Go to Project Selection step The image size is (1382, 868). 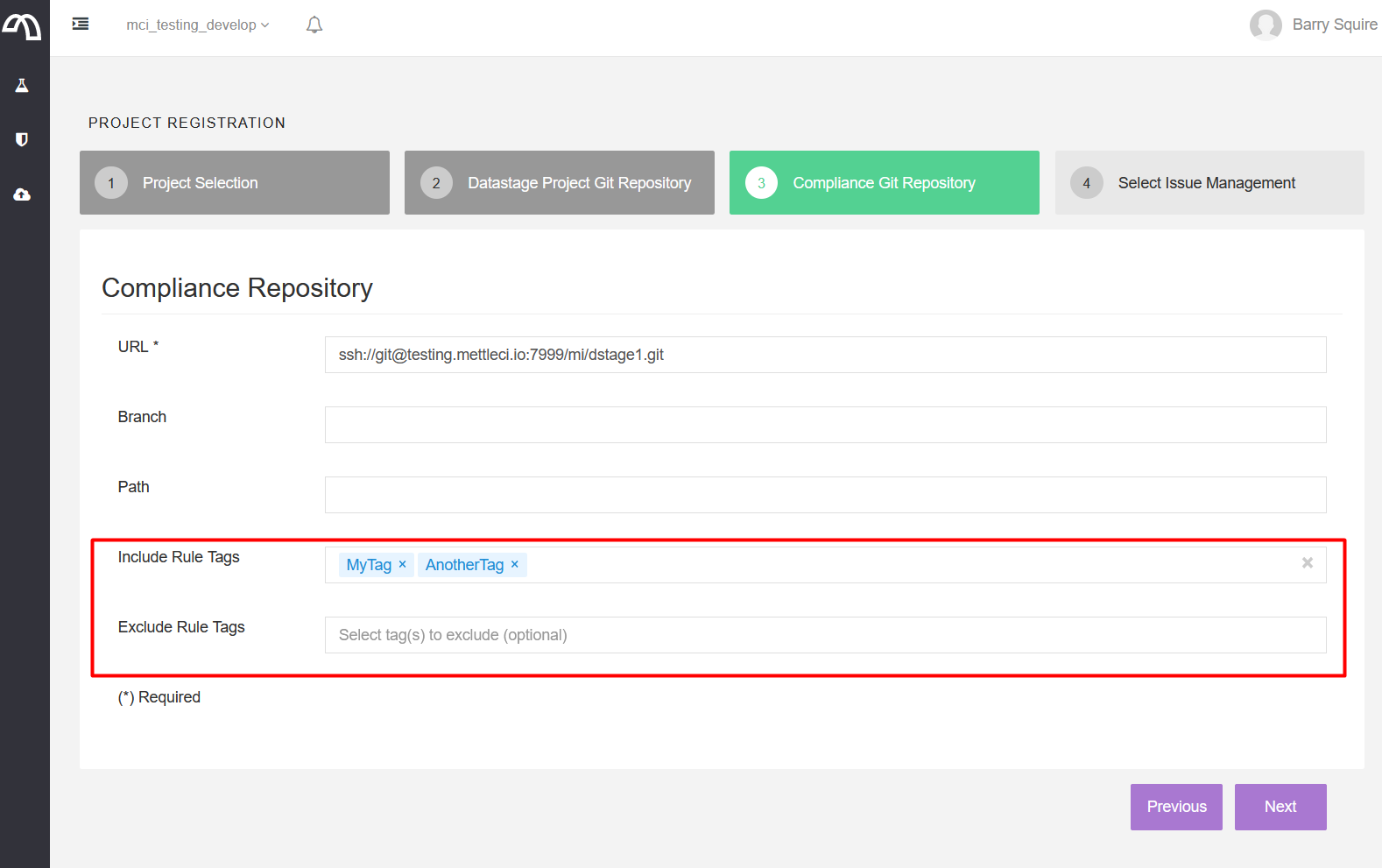click(235, 183)
